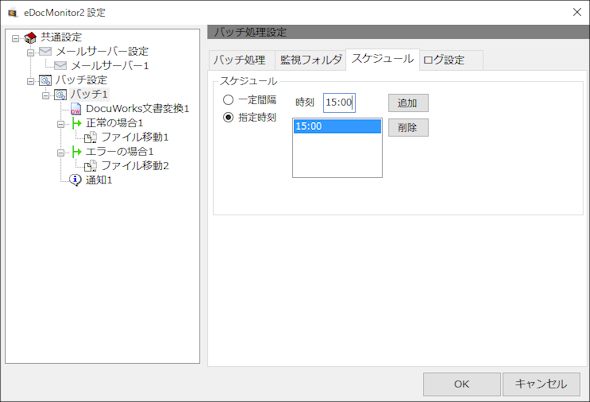Image resolution: width=590 pixels, height=402 pixels.
Task: Click the 追加 button
Action: [x=408, y=103]
